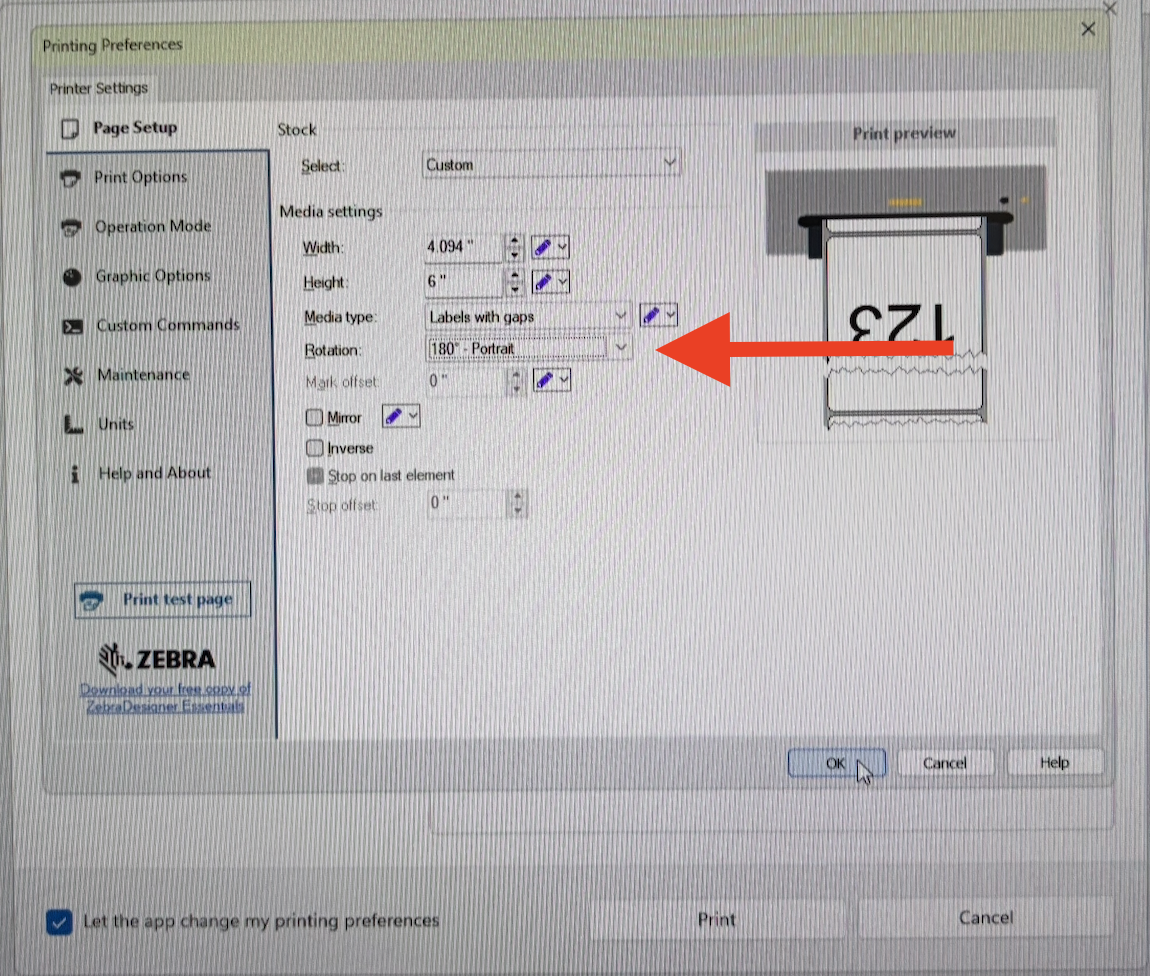Click into the Width input field
1150x976 pixels.
[463, 247]
